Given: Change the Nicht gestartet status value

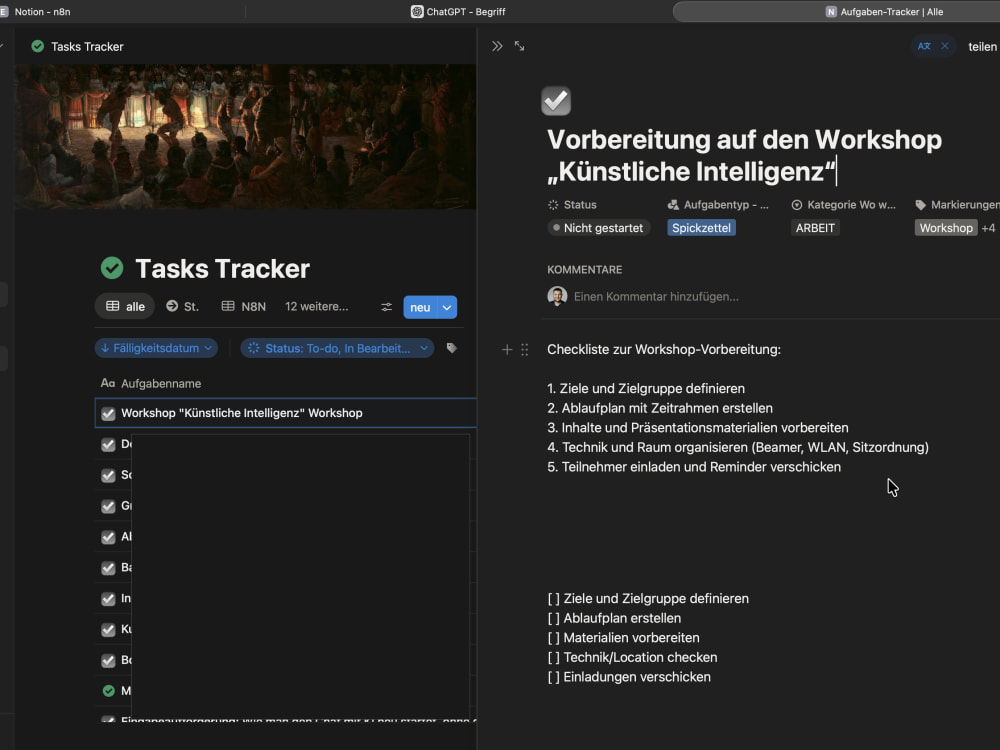Looking at the screenshot, I should click(x=598, y=228).
